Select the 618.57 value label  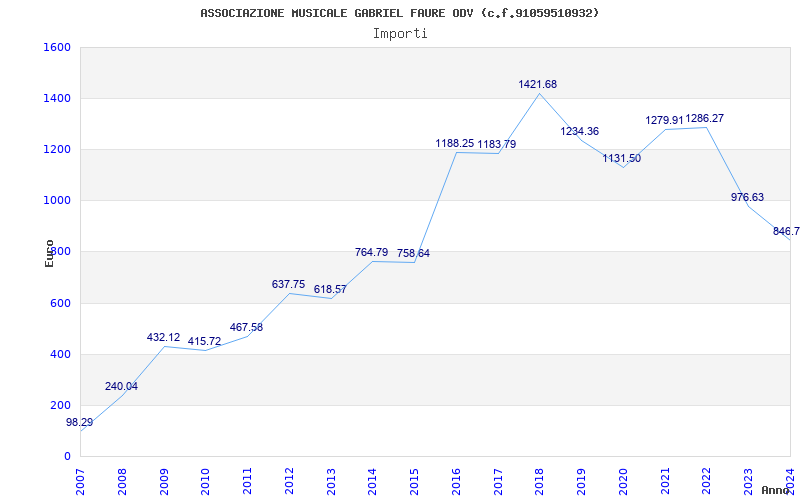coord(330,289)
